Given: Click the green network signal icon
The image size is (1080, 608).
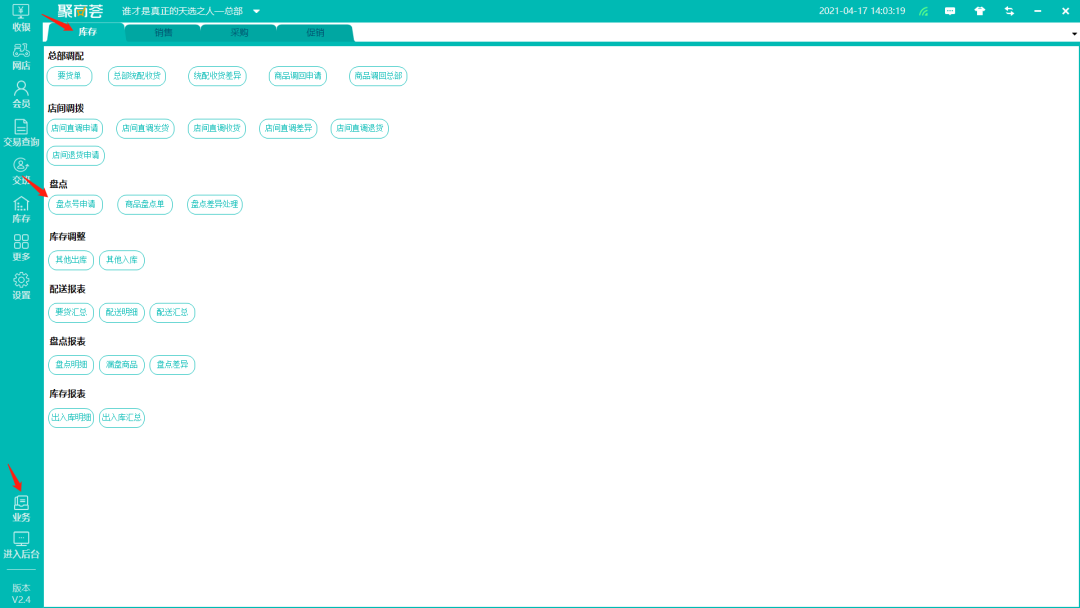Looking at the screenshot, I should tap(923, 11).
